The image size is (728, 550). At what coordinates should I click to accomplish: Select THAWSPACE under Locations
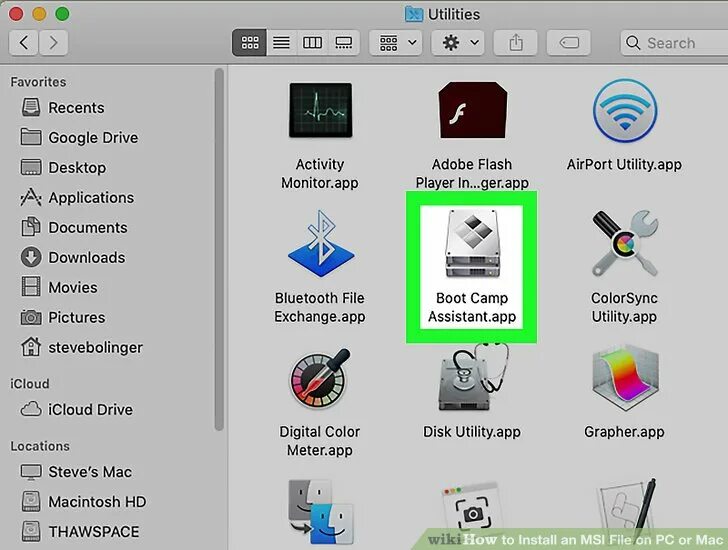(80, 532)
